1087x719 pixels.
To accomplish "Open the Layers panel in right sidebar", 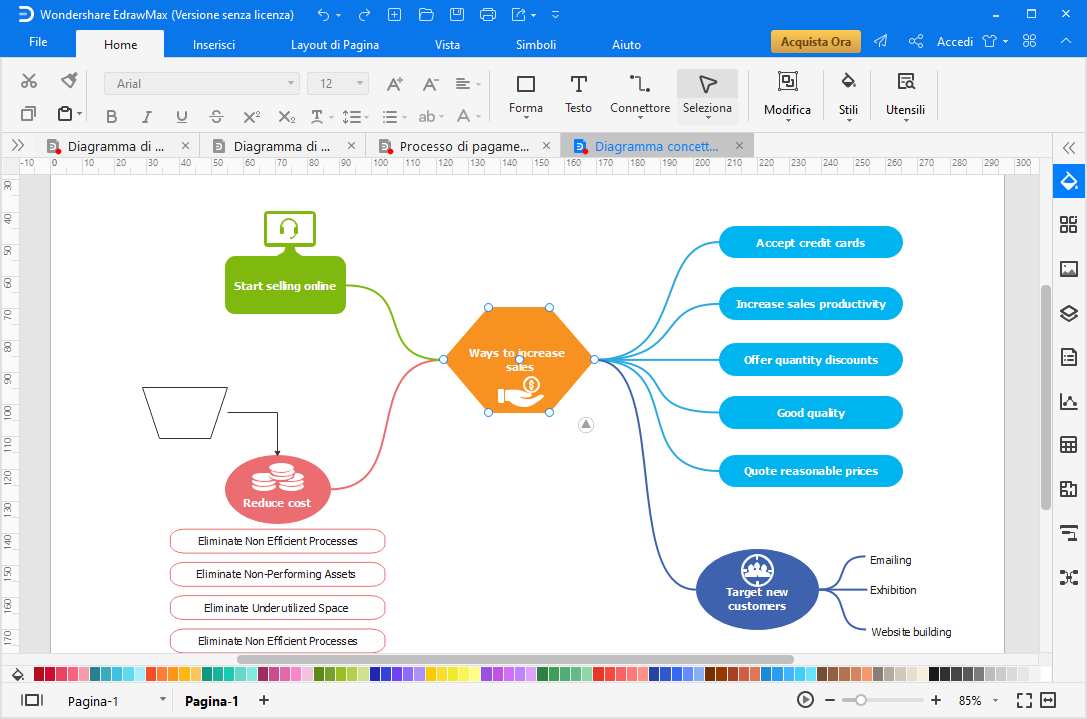I will coord(1069,313).
